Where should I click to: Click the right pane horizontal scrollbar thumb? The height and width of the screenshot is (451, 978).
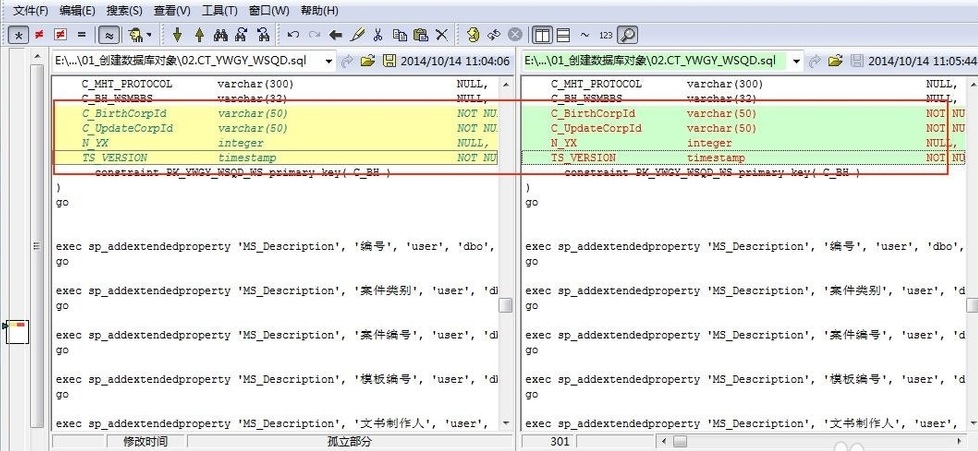coord(680,441)
